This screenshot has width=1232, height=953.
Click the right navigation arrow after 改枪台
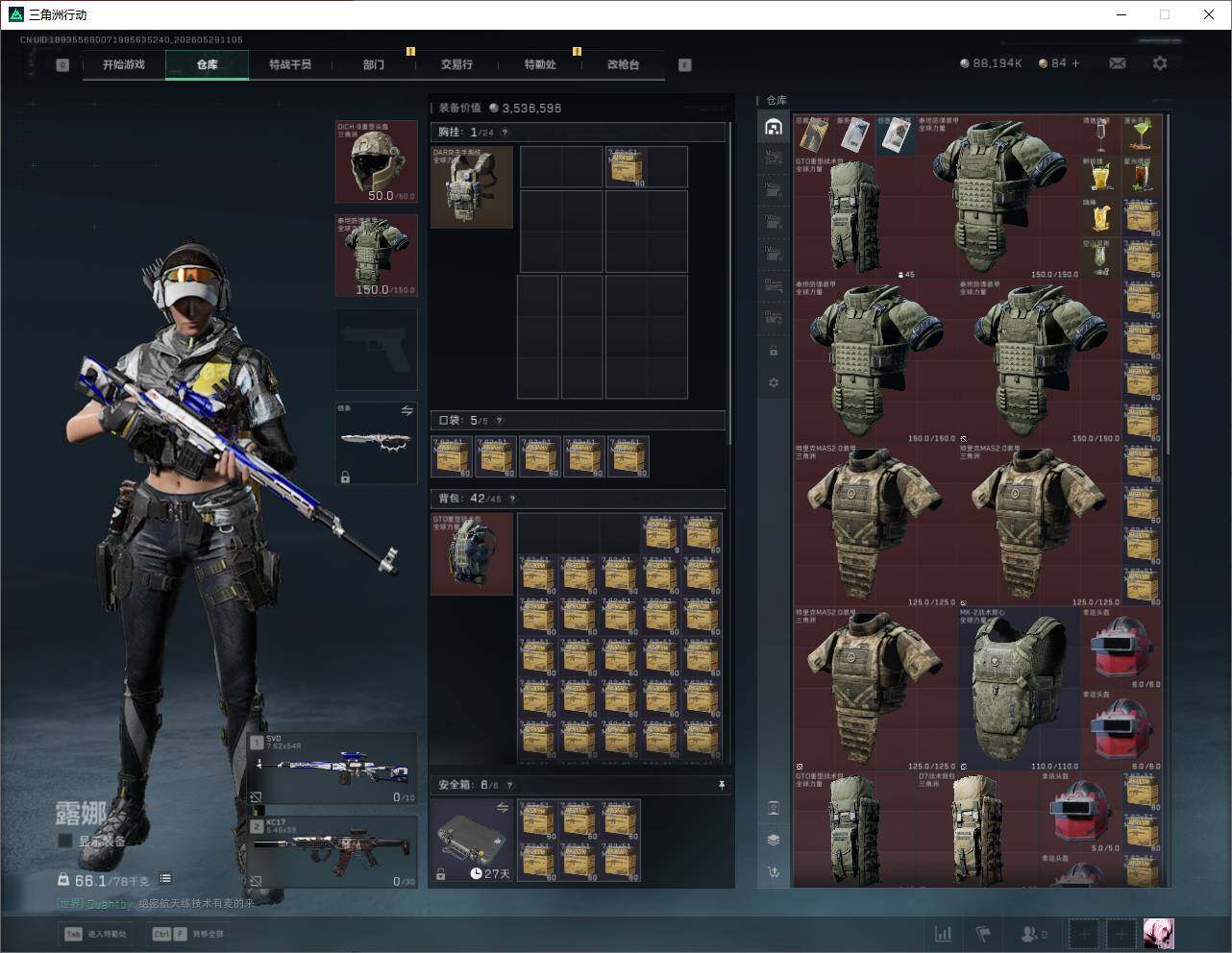(x=684, y=65)
